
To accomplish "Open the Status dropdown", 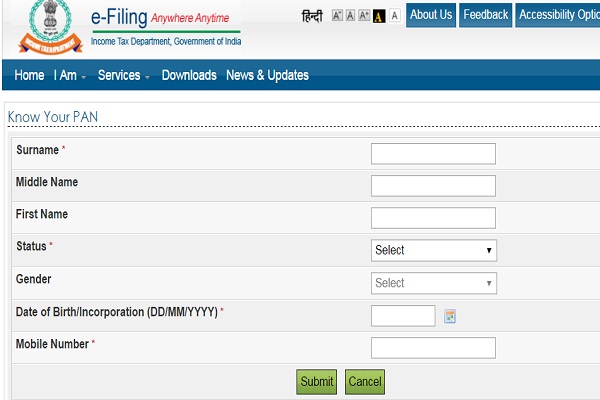I will 433,250.
